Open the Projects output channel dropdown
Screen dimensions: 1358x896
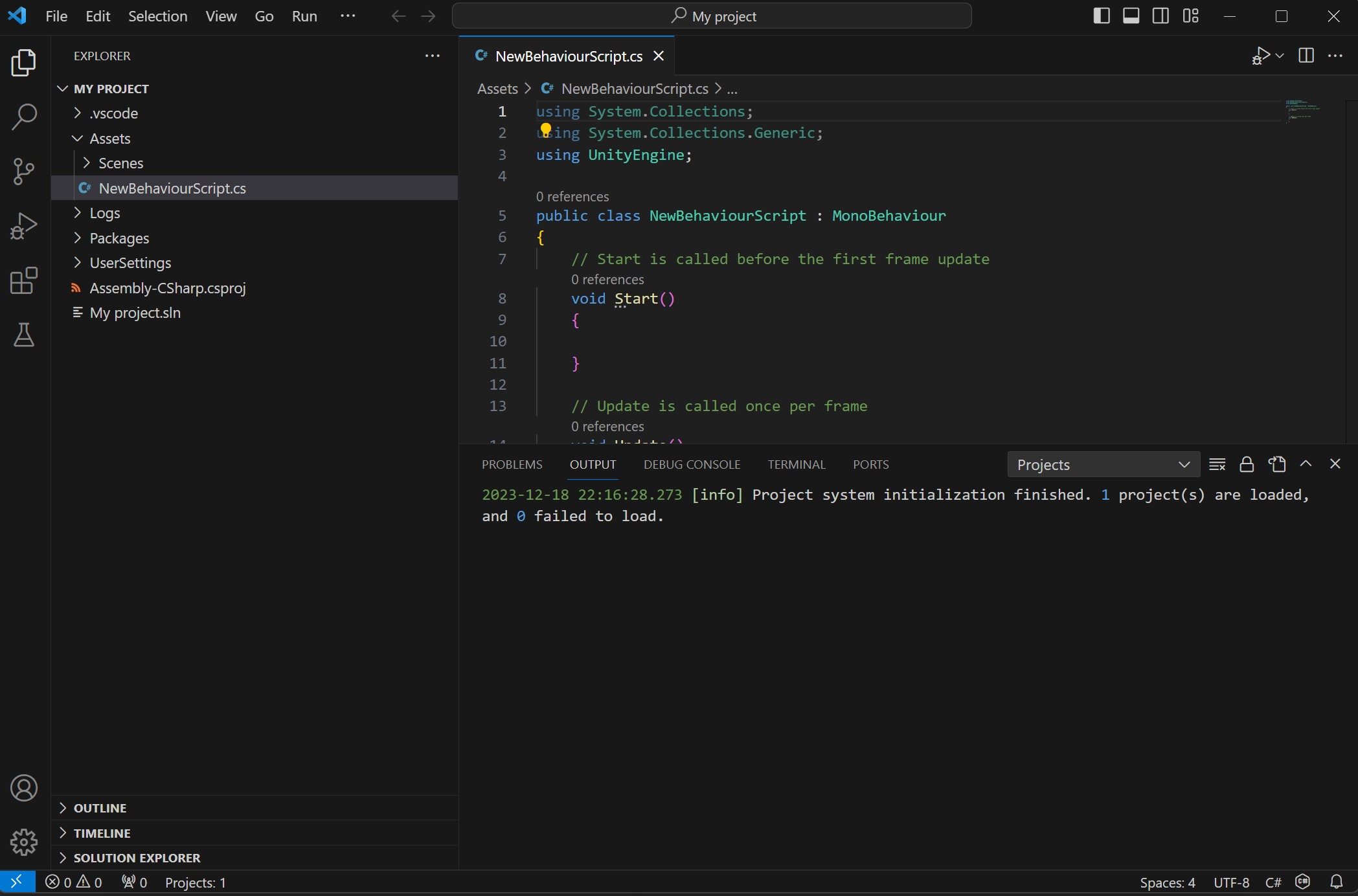tap(1103, 464)
